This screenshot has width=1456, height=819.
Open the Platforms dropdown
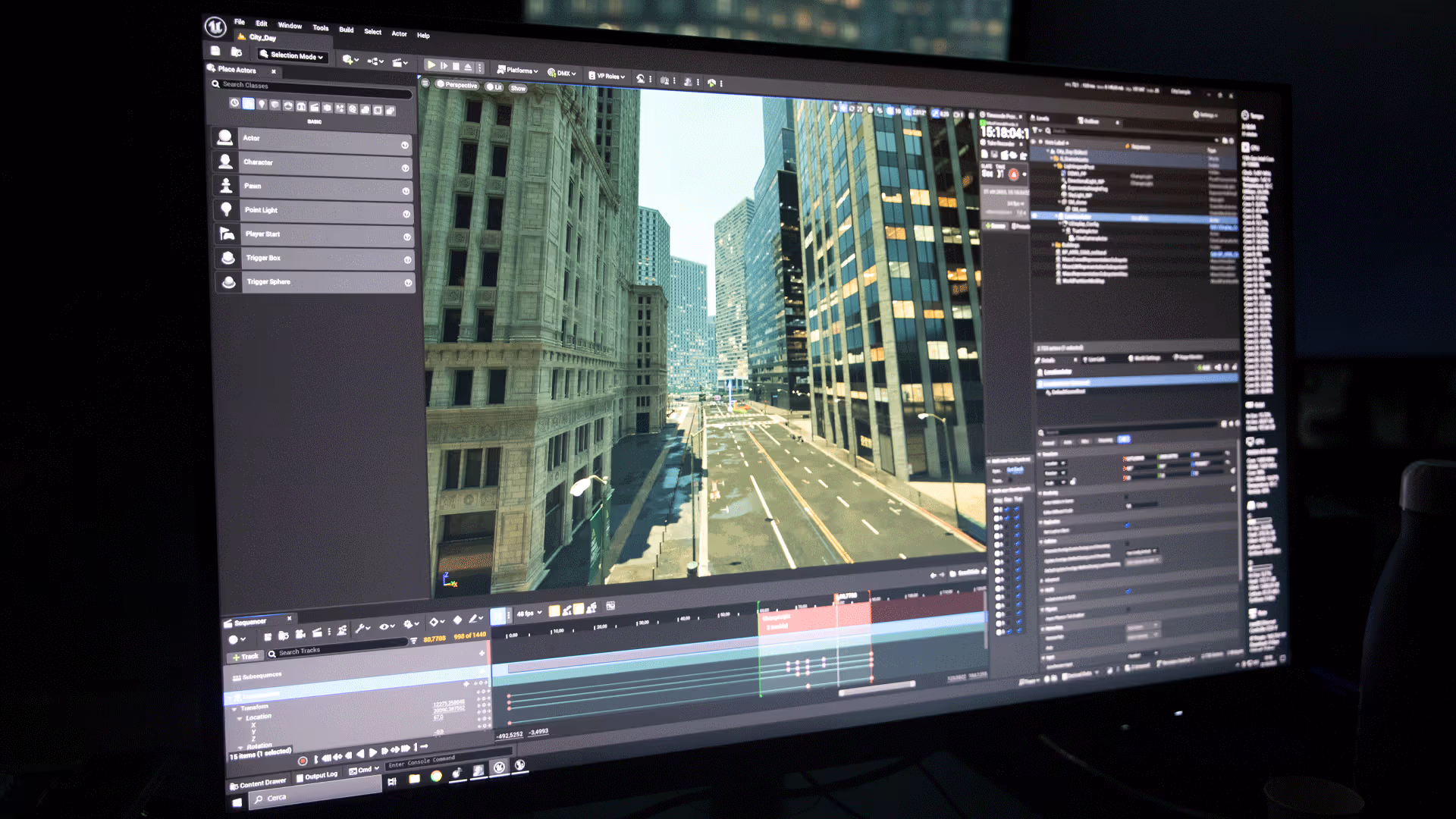(x=517, y=71)
